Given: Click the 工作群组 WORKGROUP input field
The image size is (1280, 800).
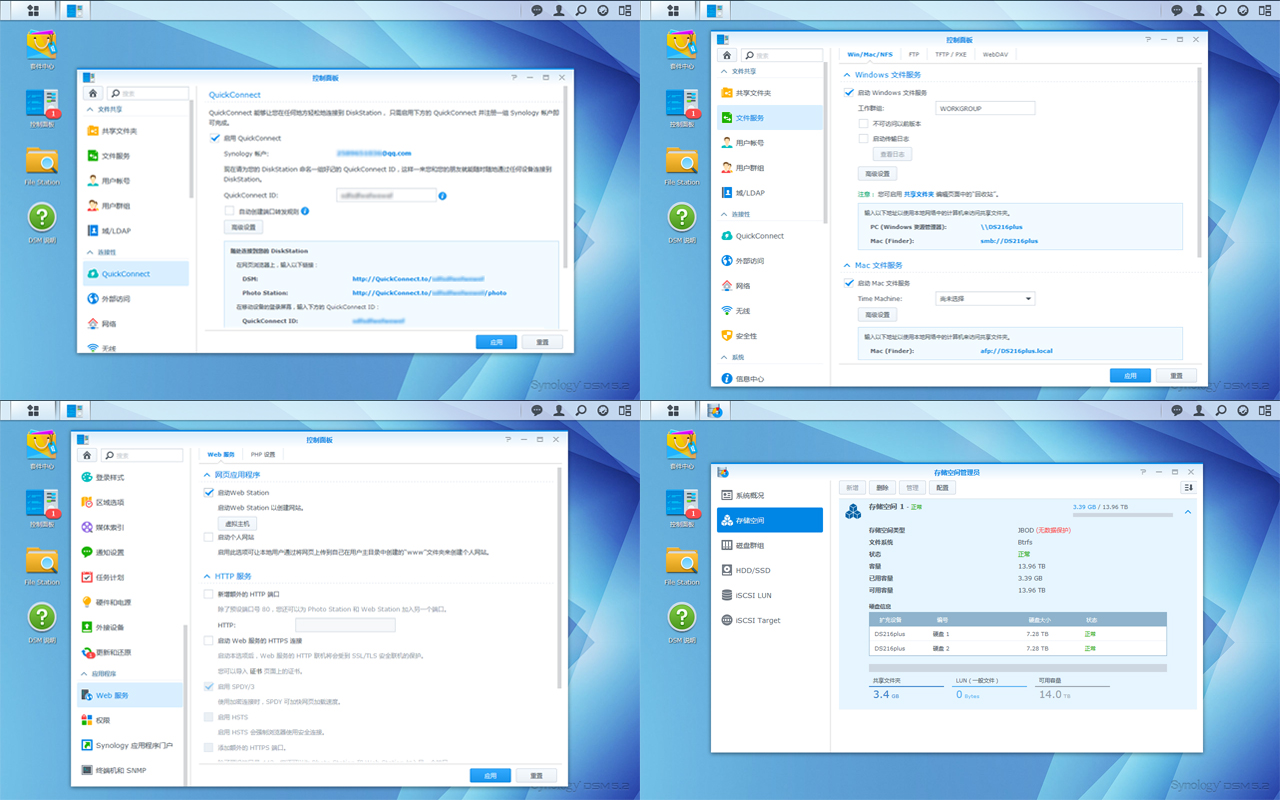Looking at the screenshot, I should [x=984, y=108].
